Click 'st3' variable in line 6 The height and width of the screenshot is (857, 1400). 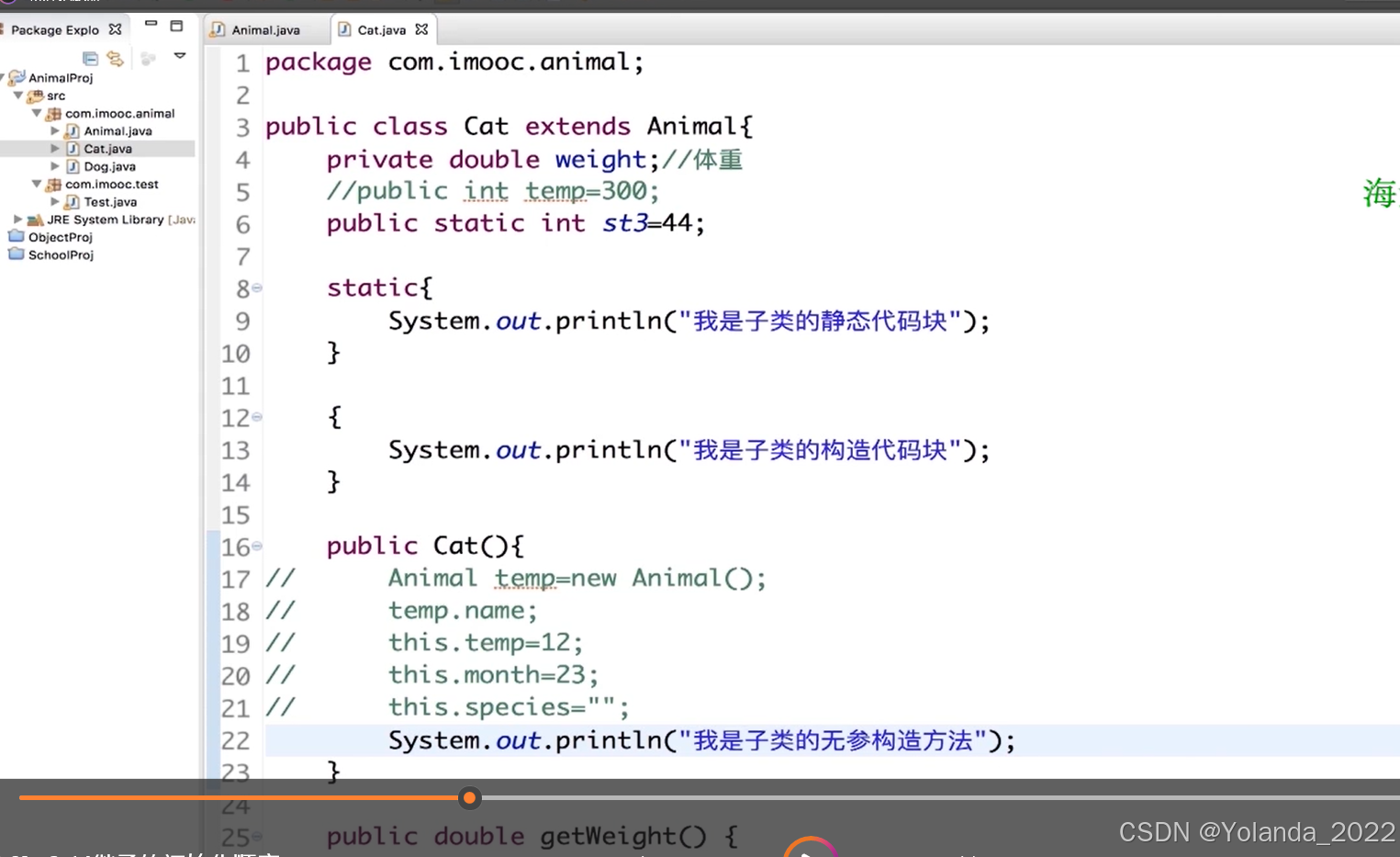(625, 223)
